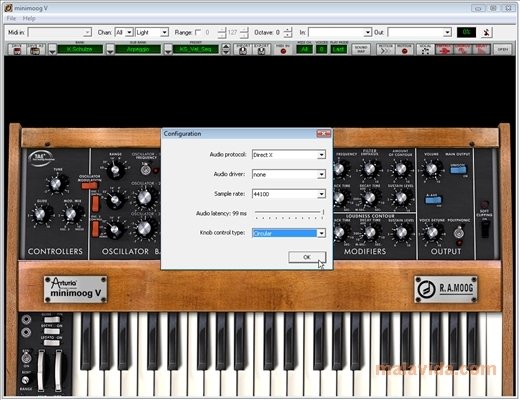Click the Octave stepper control
This screenshot has height=400, width=520.
click(288, 32)
